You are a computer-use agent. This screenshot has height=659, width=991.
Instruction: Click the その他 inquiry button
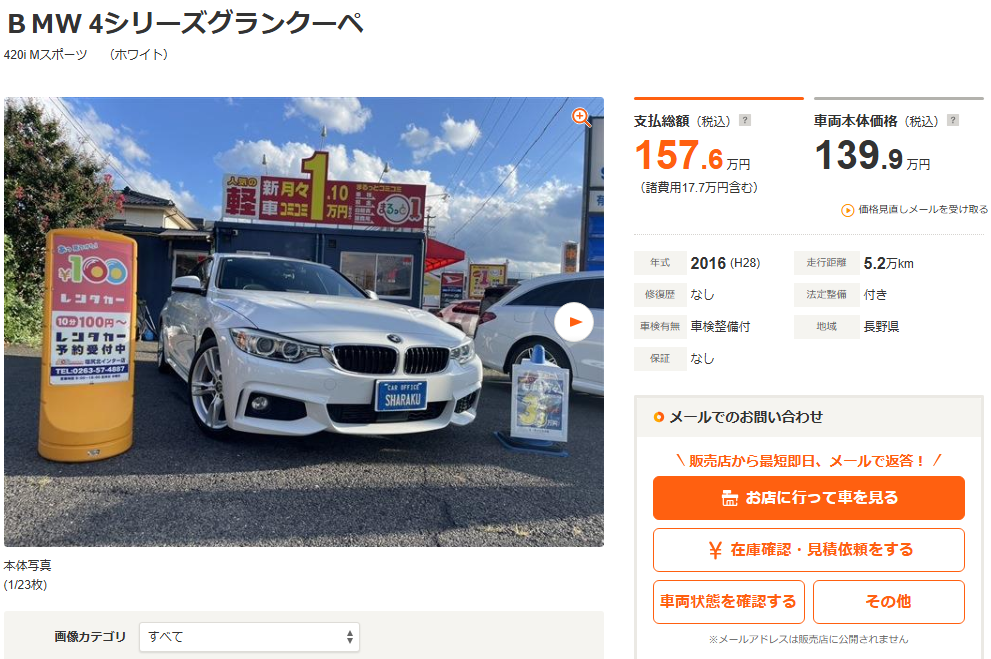point(889,602)
